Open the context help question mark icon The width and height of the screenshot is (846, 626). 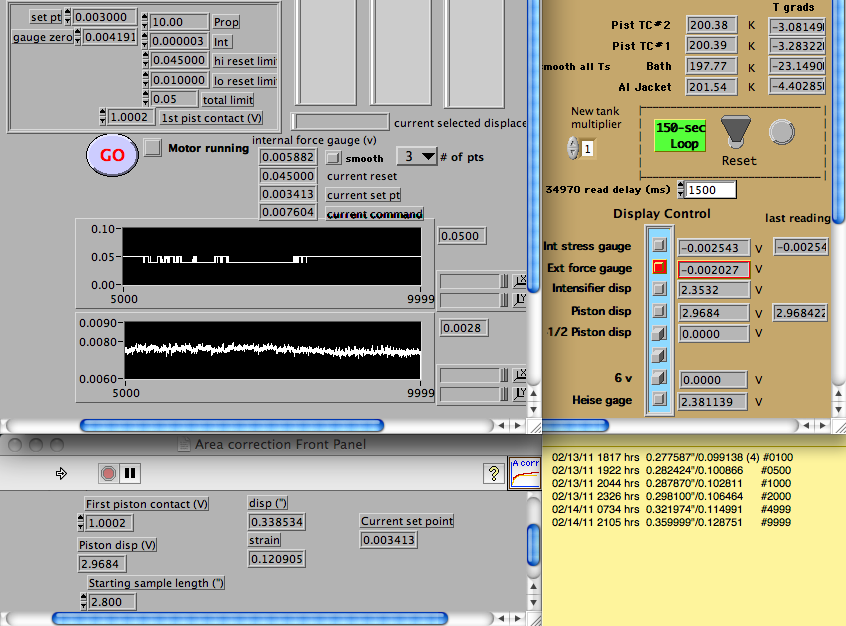[491, 473]
